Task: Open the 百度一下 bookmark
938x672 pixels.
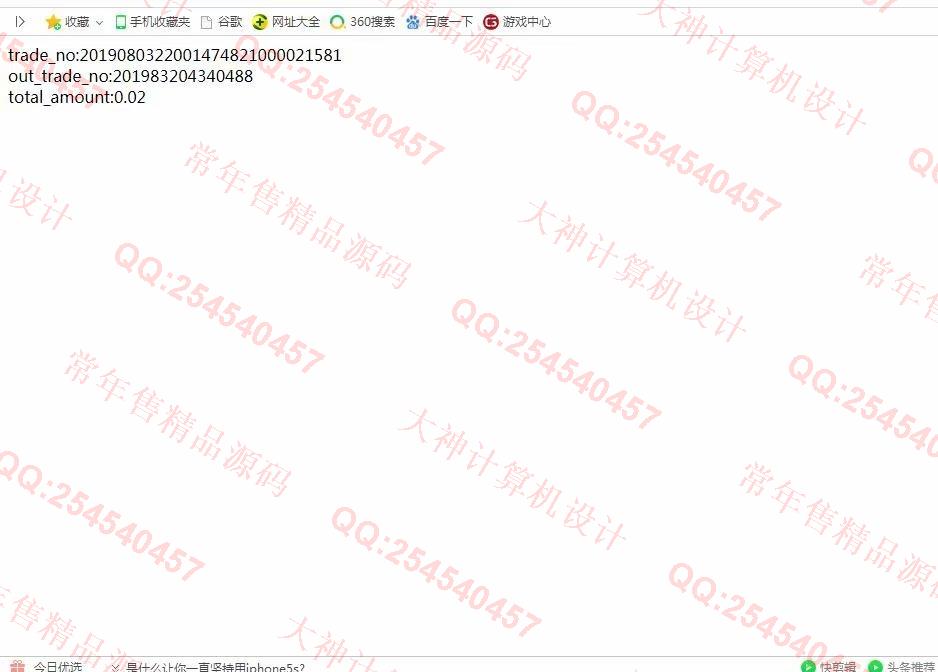Action: pyautogui.click(x=439, y=22)
